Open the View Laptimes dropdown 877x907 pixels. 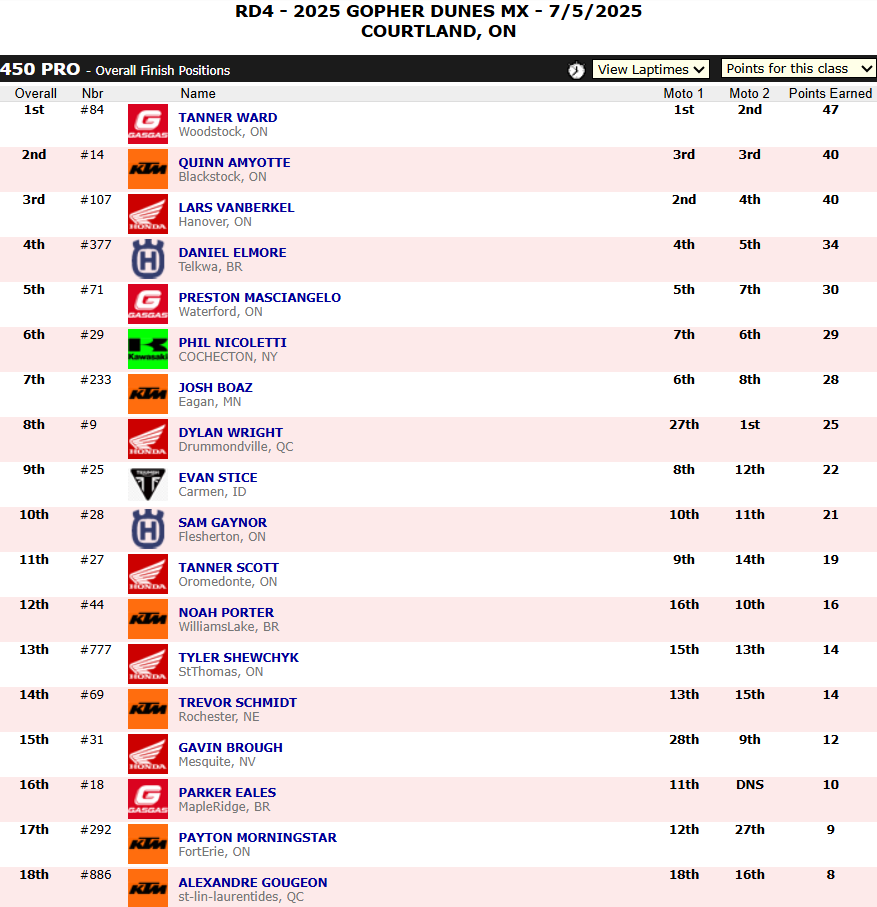click(651, 69)
